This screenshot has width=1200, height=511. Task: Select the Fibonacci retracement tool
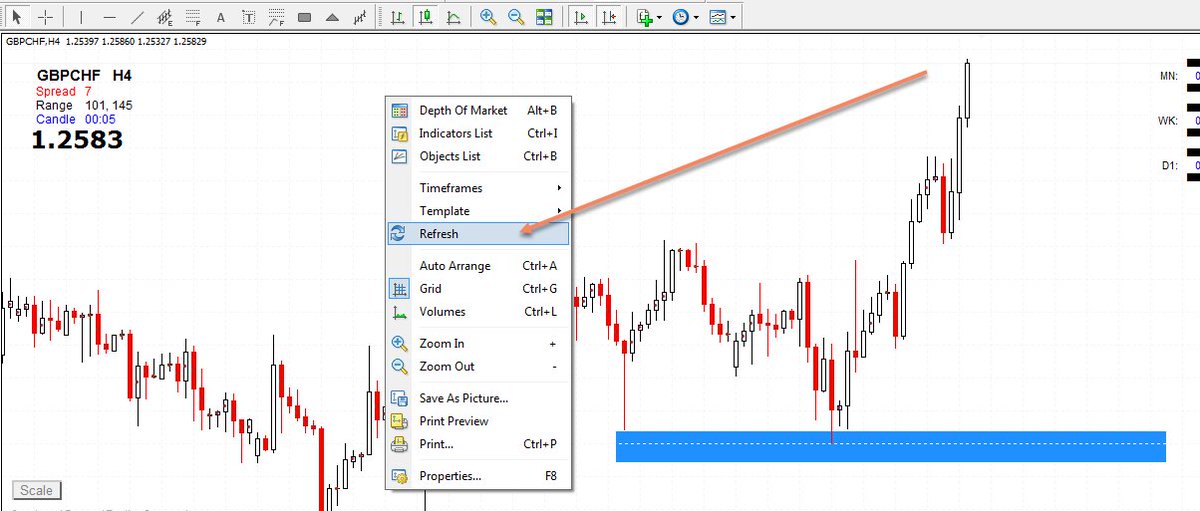[193, 17]
